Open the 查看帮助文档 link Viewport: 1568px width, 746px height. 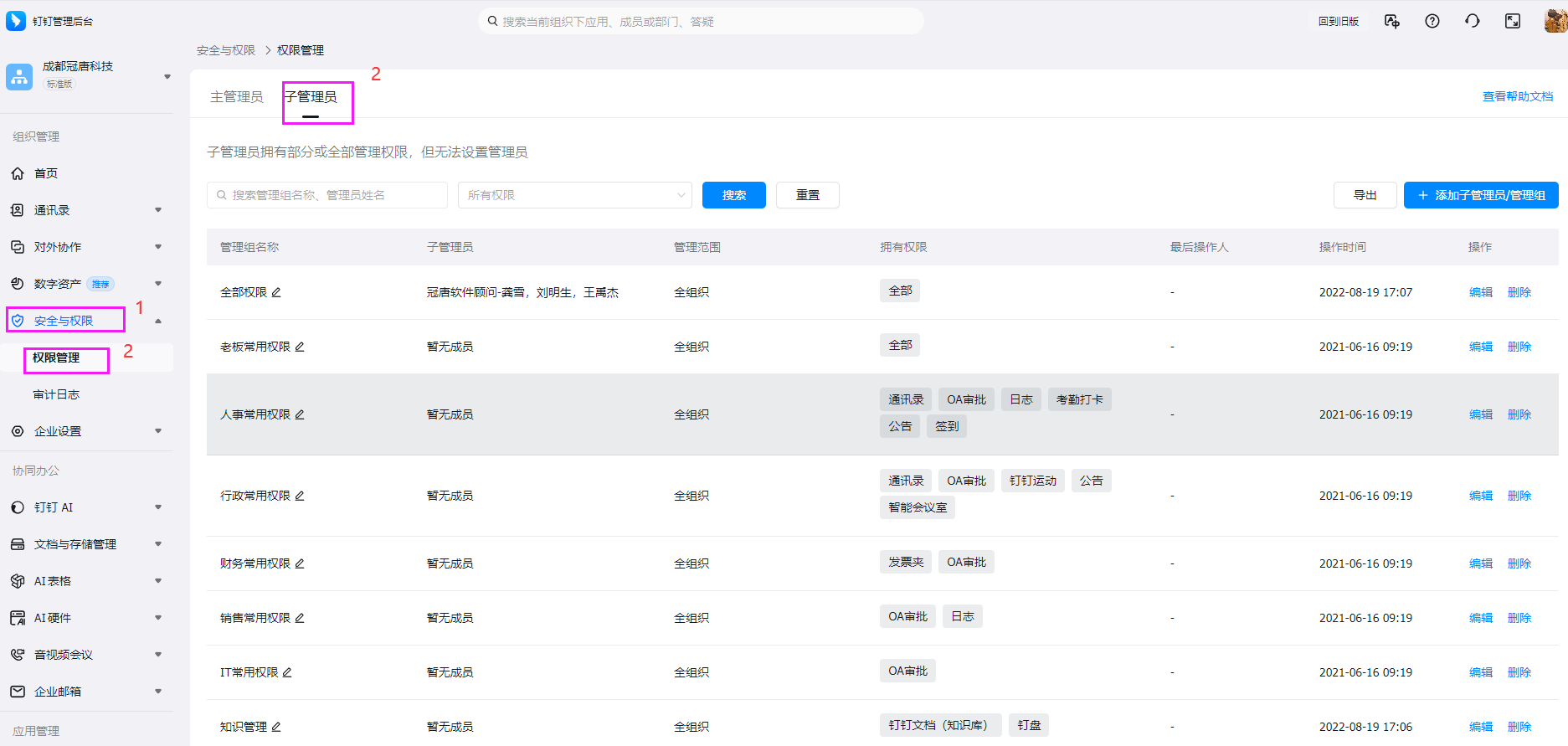coord(1517,97)
